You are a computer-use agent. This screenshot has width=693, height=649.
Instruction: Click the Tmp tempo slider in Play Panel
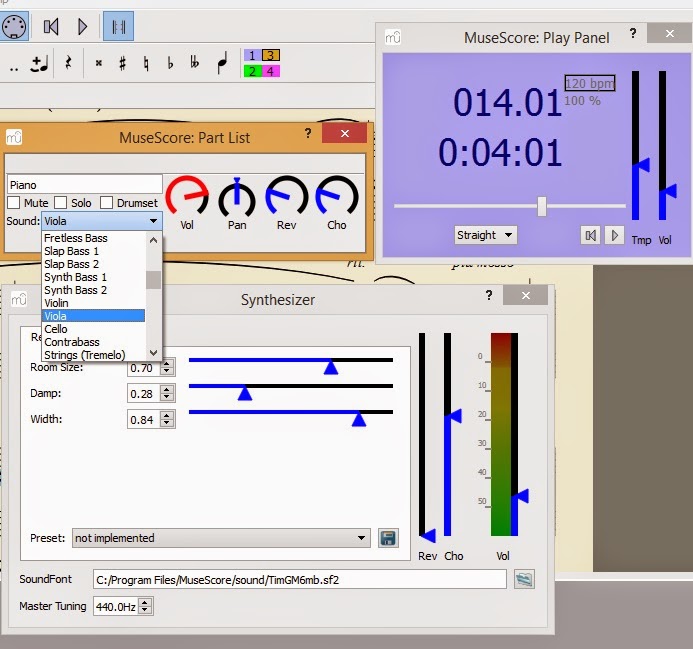638,146
